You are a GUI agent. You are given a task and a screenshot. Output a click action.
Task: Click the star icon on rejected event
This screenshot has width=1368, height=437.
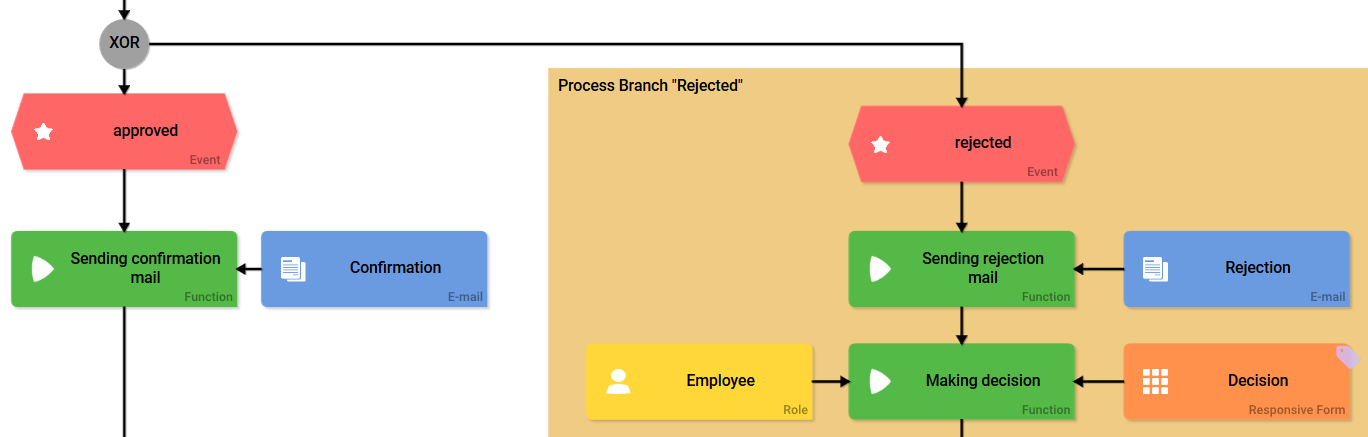(880, 145)
